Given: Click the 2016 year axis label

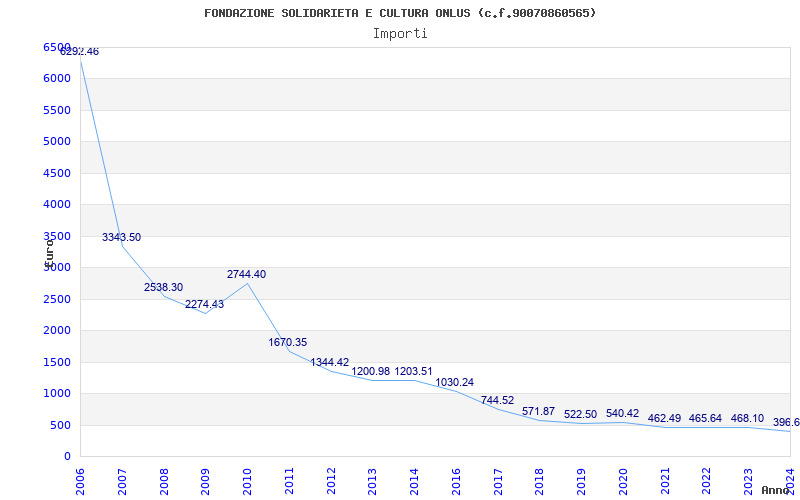Looking at the screenshot, I should pyautogui.click(x=456, y=482).
